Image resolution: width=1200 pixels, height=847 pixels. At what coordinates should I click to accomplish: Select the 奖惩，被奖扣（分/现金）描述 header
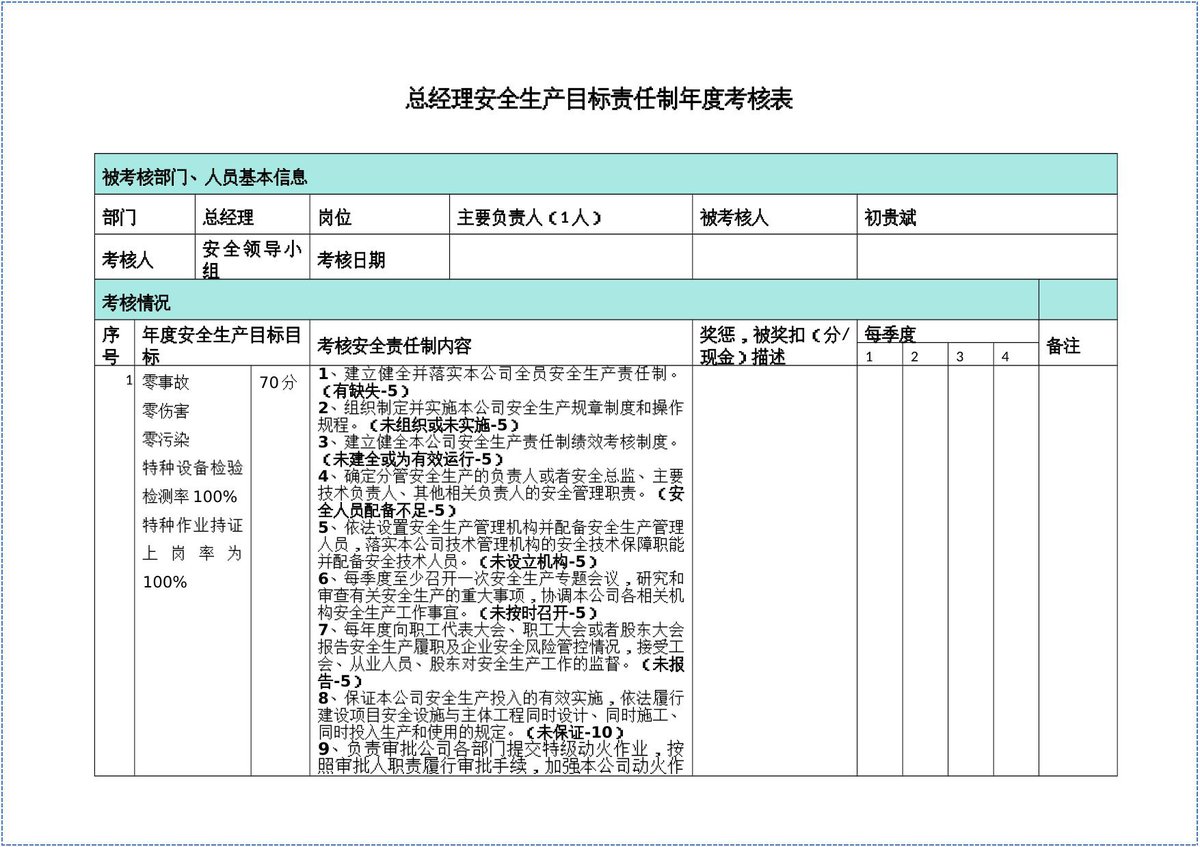pos(775,344)
